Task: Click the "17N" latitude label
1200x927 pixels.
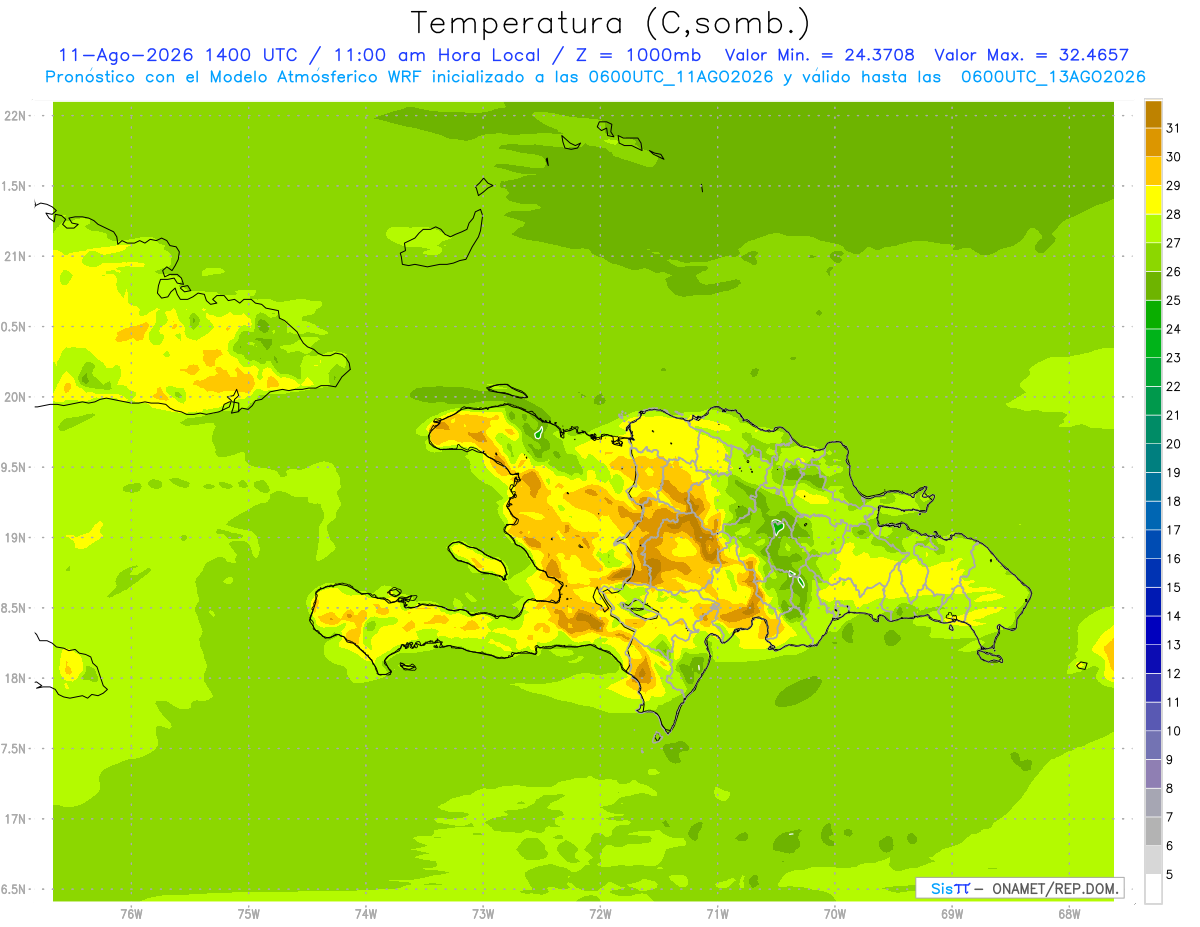Action: (16, 819)
